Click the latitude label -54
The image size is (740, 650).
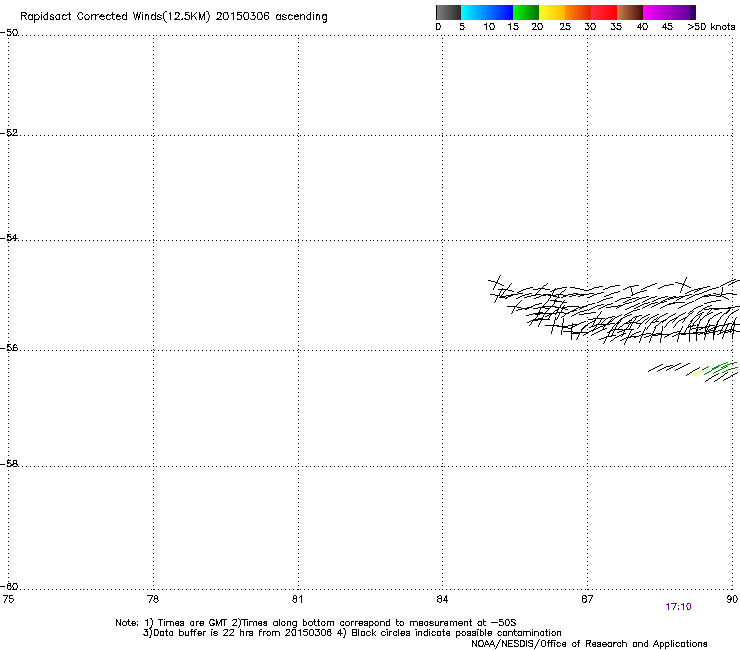pos(9,237)
